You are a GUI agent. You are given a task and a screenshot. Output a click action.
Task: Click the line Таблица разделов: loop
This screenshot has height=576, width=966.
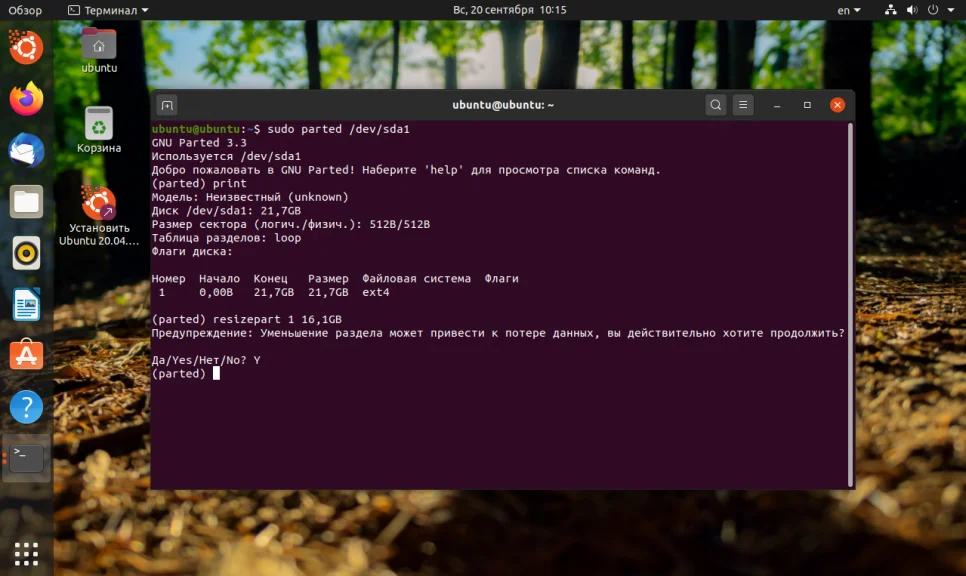pyautogui.click(x=226, y=238)
